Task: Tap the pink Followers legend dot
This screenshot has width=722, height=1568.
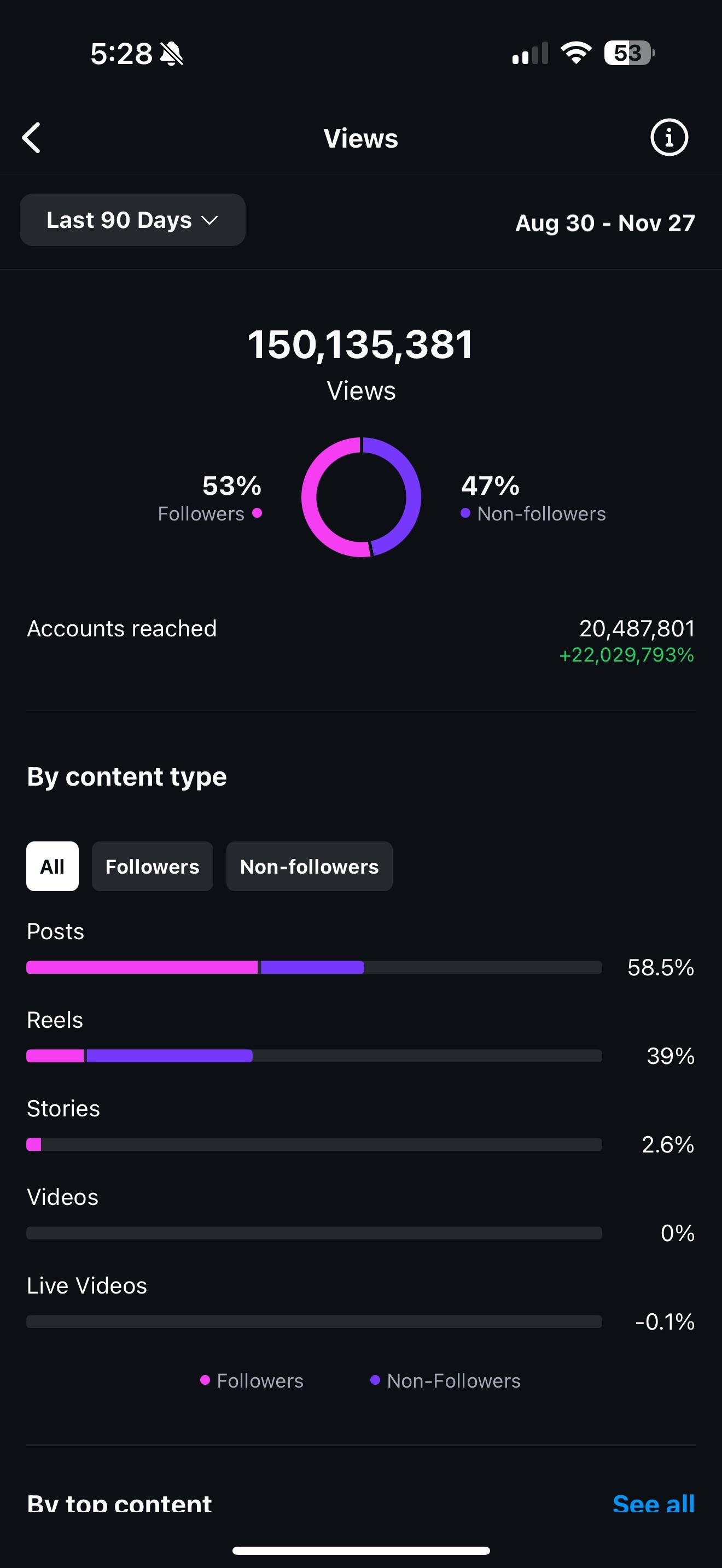Action: coord(257,513)
